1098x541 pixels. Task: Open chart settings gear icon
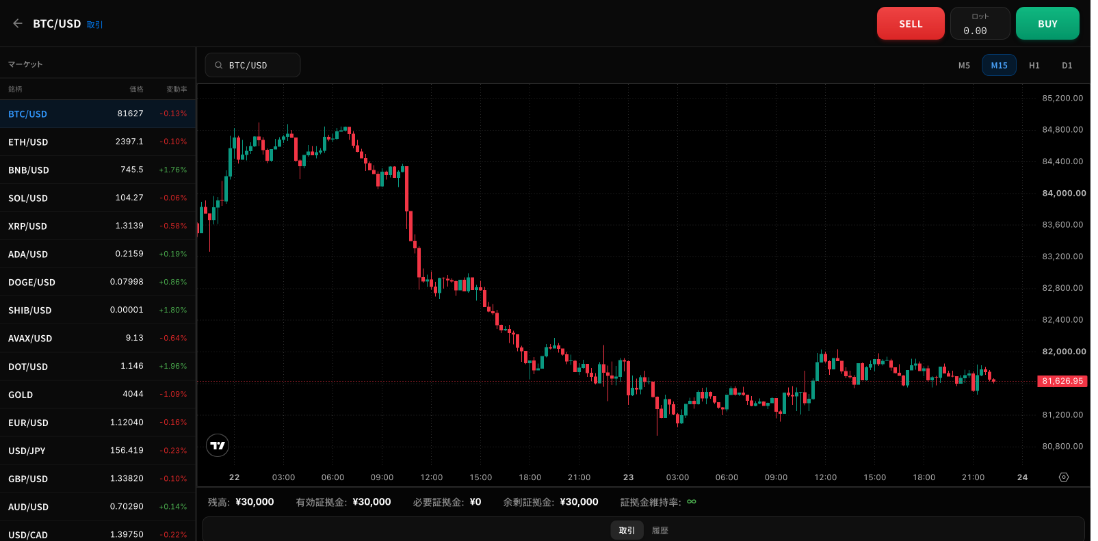tap(1064, 477)
